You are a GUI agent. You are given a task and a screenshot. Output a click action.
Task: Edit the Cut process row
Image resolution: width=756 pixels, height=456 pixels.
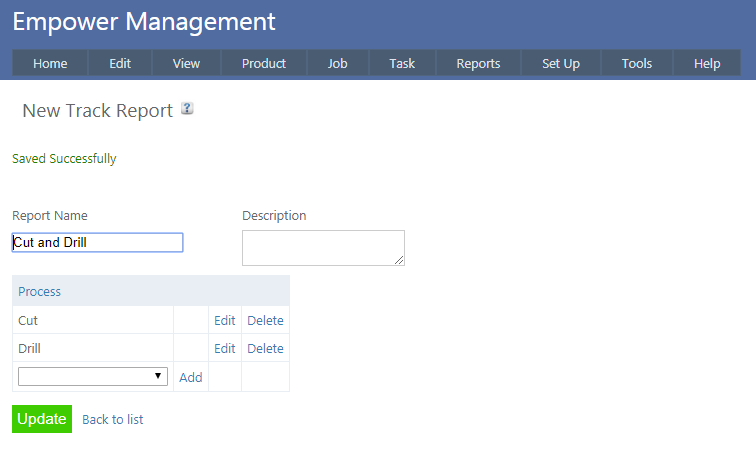[x=225, y=321]
